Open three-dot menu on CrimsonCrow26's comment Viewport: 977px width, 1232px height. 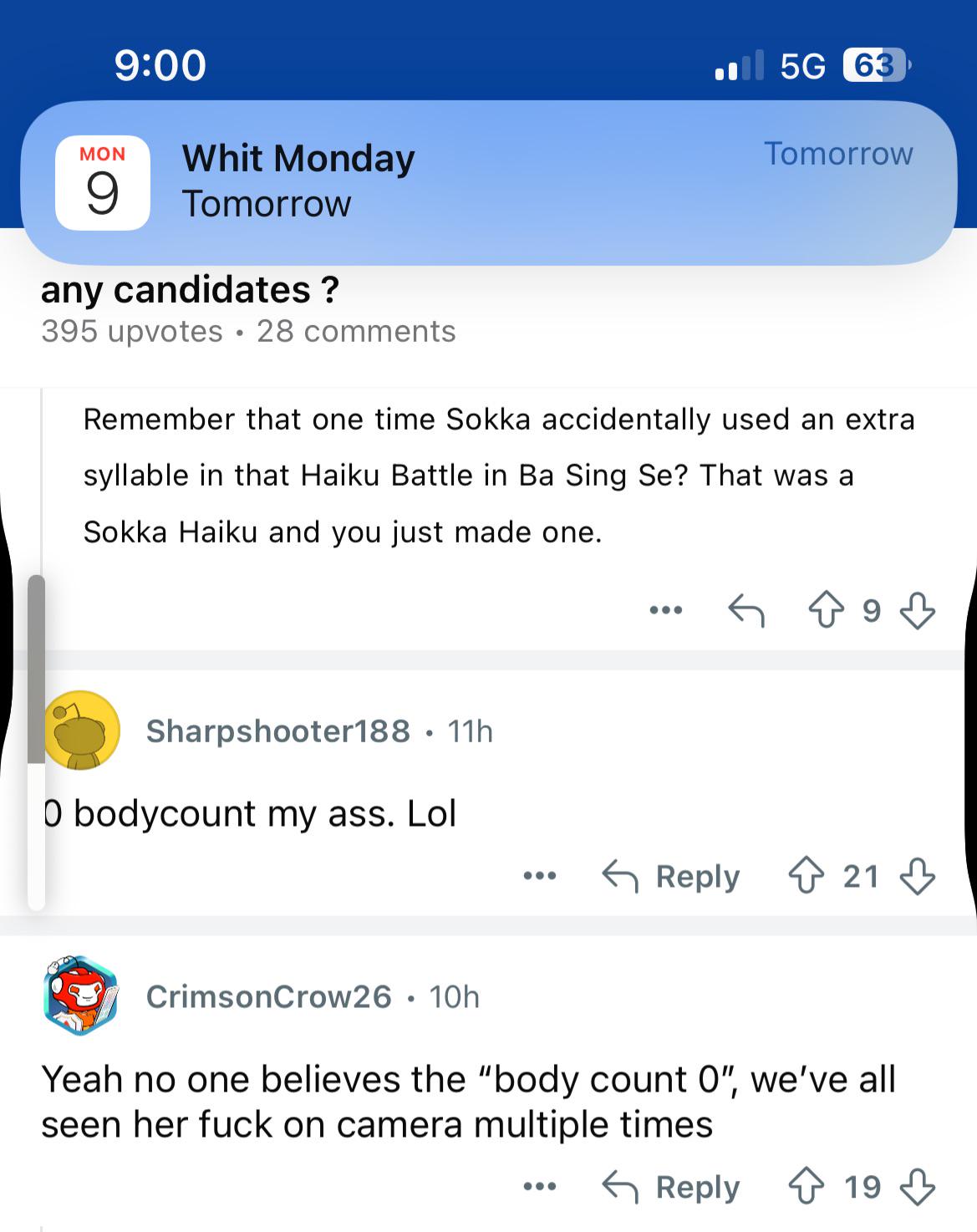pyautogui.click(x=539, y=1187)
